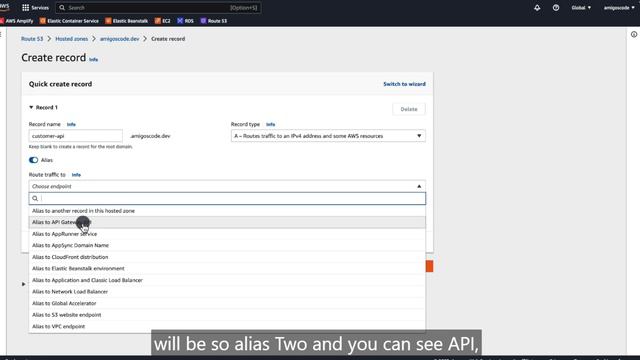Click the top console Search bar
This screenshot has width=640, height=360.
[158, 7]
